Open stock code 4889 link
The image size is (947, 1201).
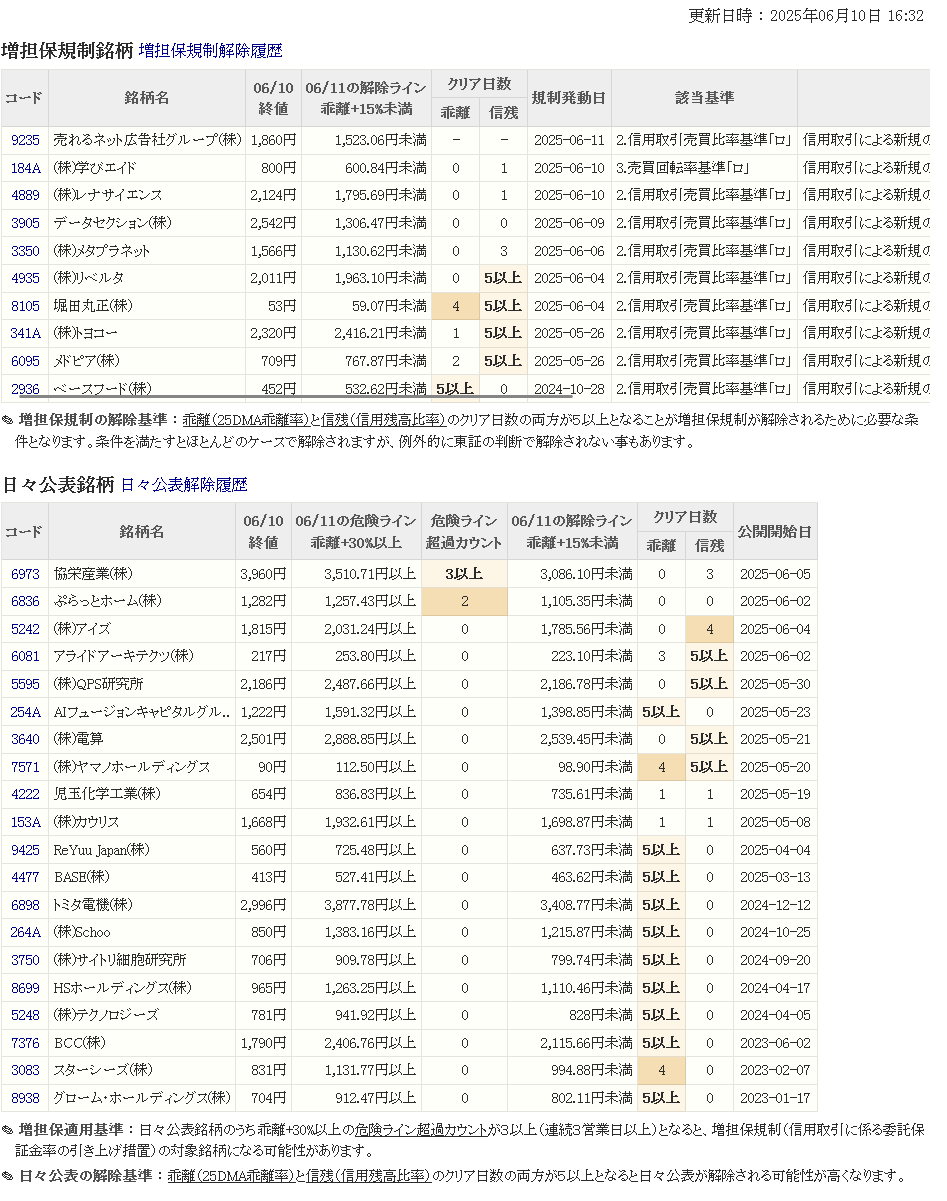pyautogui.click(x=25, y=195)
